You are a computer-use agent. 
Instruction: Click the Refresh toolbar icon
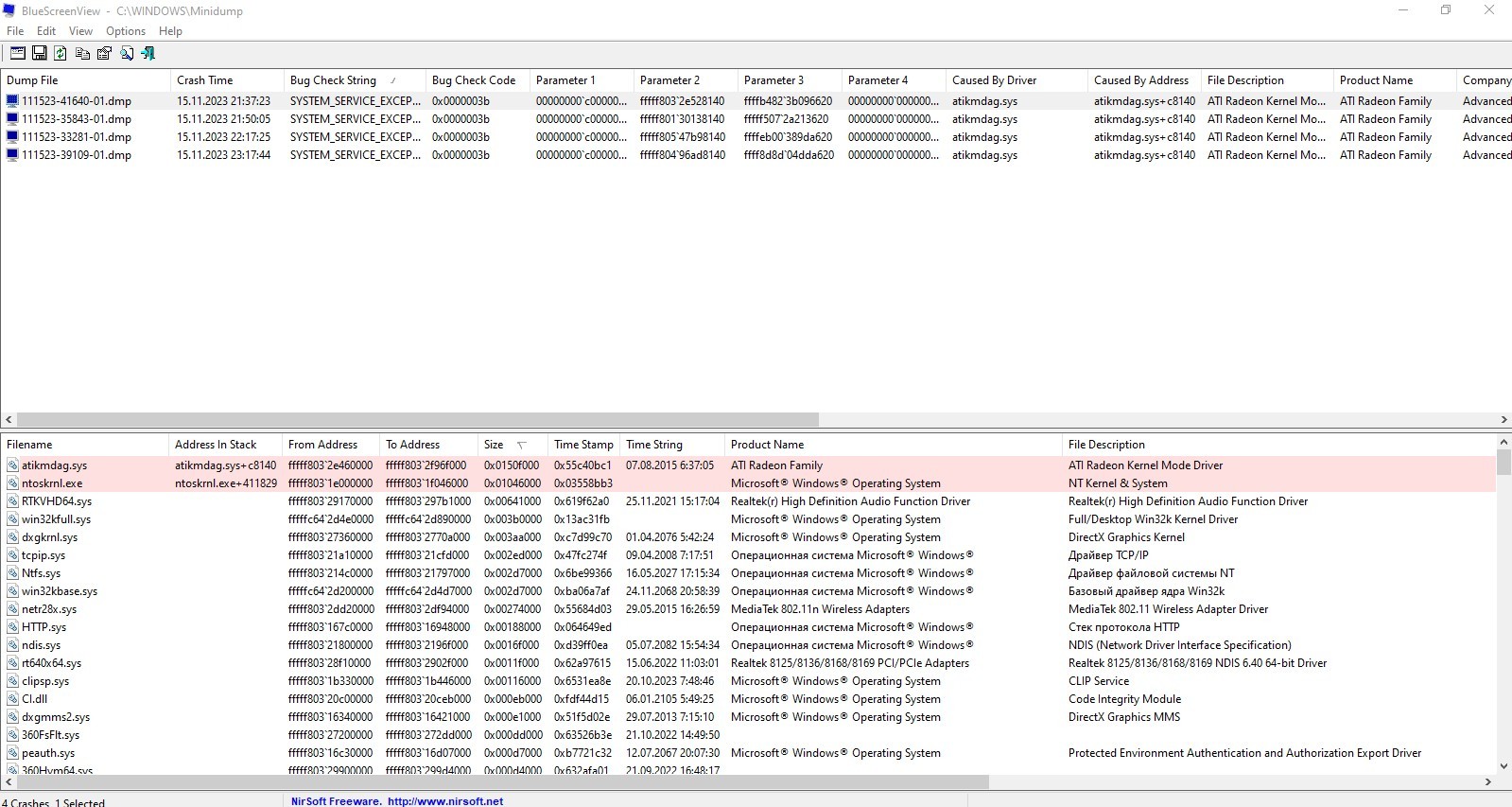click(x=61, y=54)
